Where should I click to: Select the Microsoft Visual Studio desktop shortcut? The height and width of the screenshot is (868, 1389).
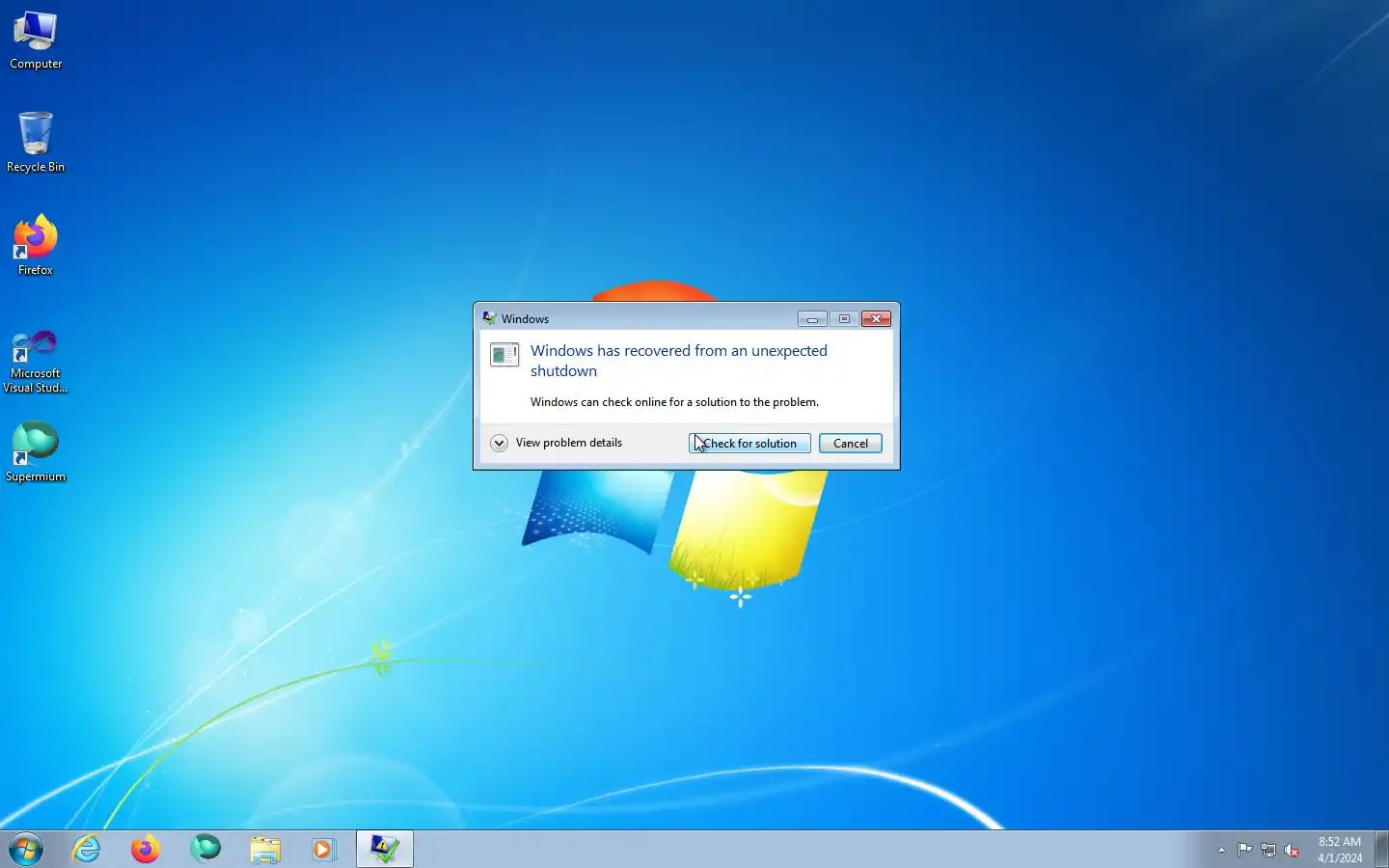(36, 361)
